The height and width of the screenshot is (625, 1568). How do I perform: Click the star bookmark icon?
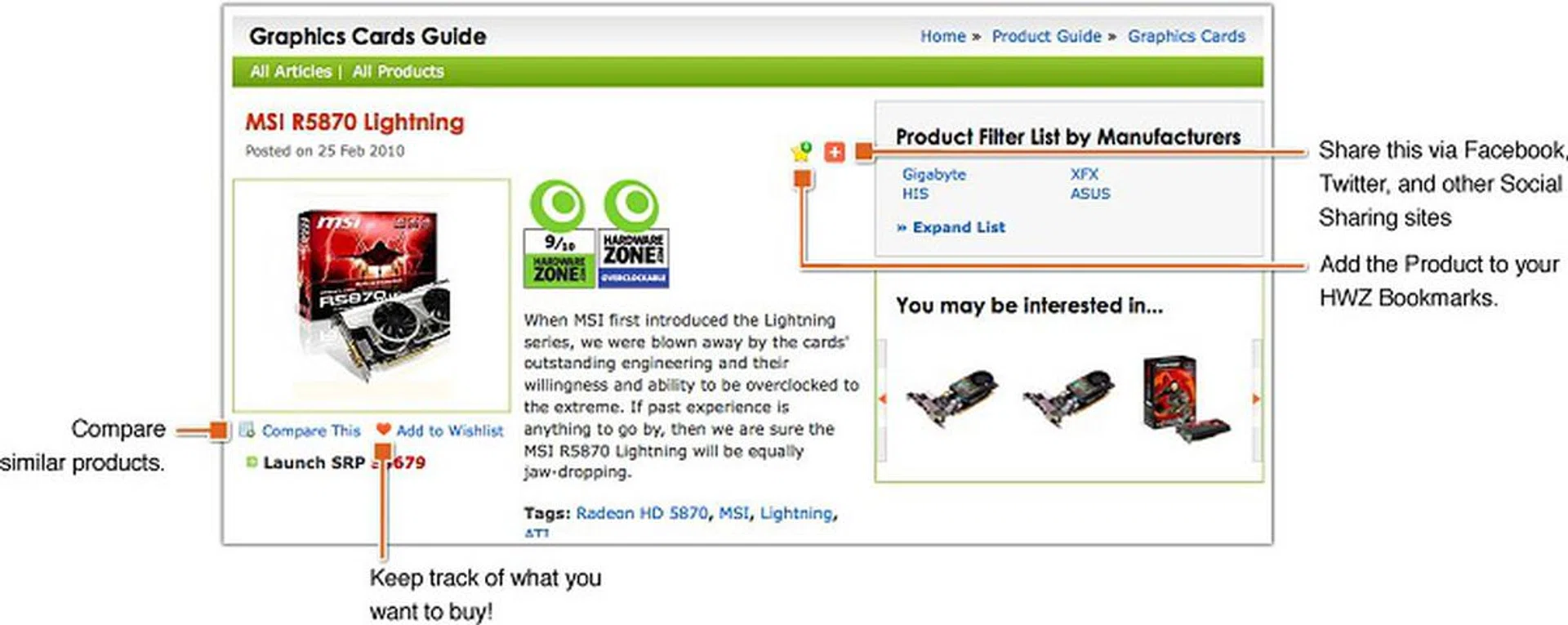pyautogui.click(x=801, y=151)
